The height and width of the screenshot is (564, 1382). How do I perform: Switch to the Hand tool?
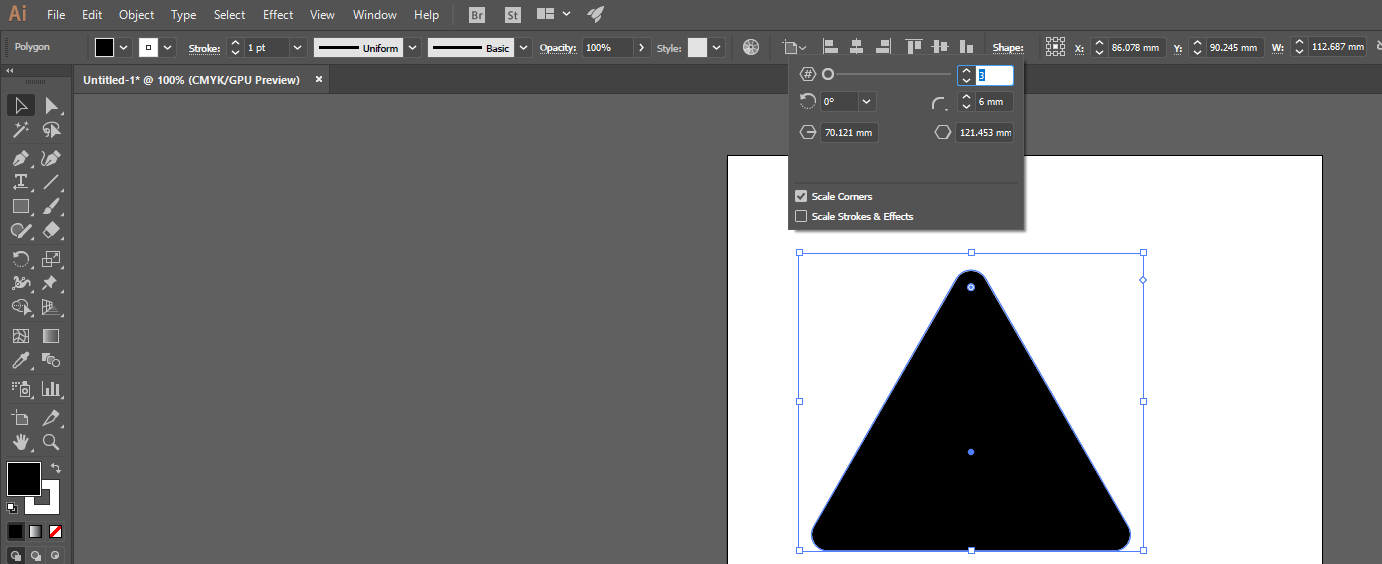20,441
